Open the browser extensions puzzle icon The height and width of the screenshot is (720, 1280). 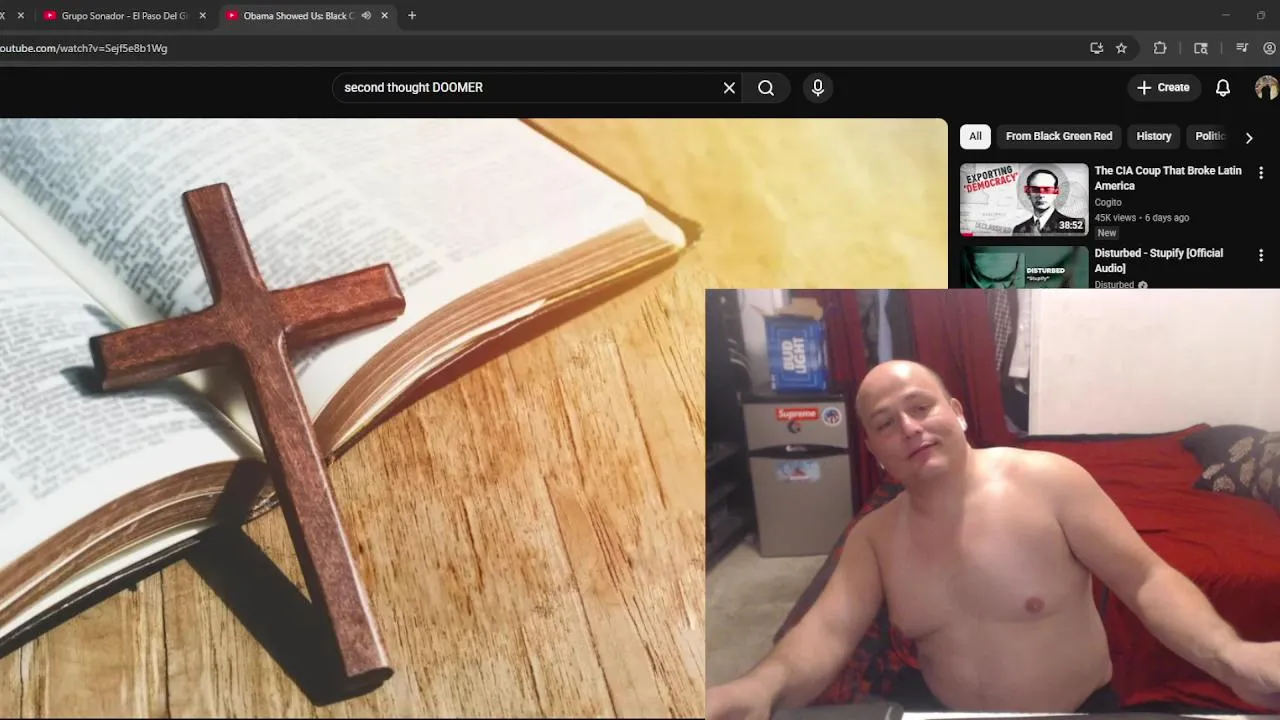[x=1160, y=48]
